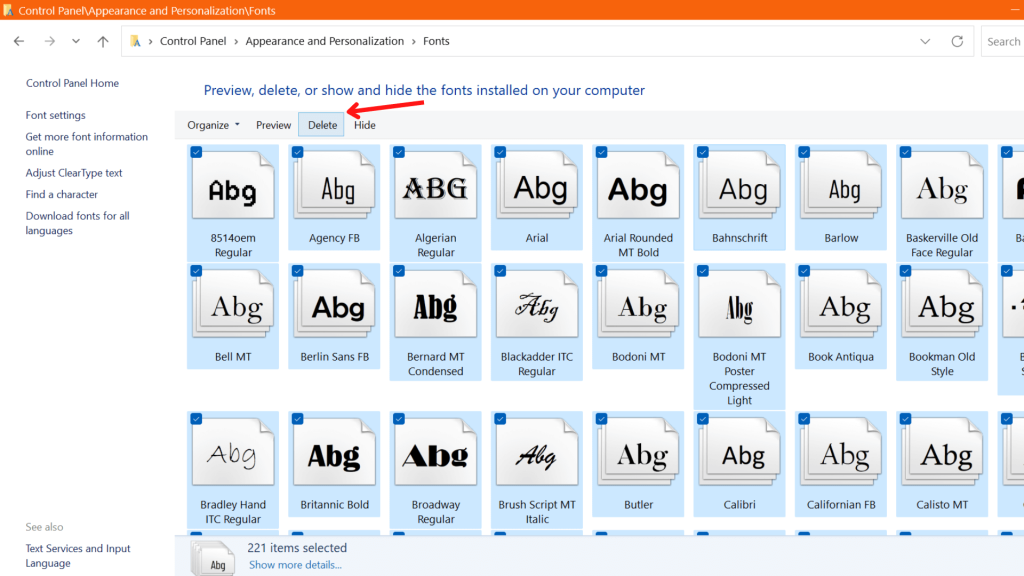Click Show more details link
Image resolution: width=1024 pixels, height=576 pixels.
295,565
